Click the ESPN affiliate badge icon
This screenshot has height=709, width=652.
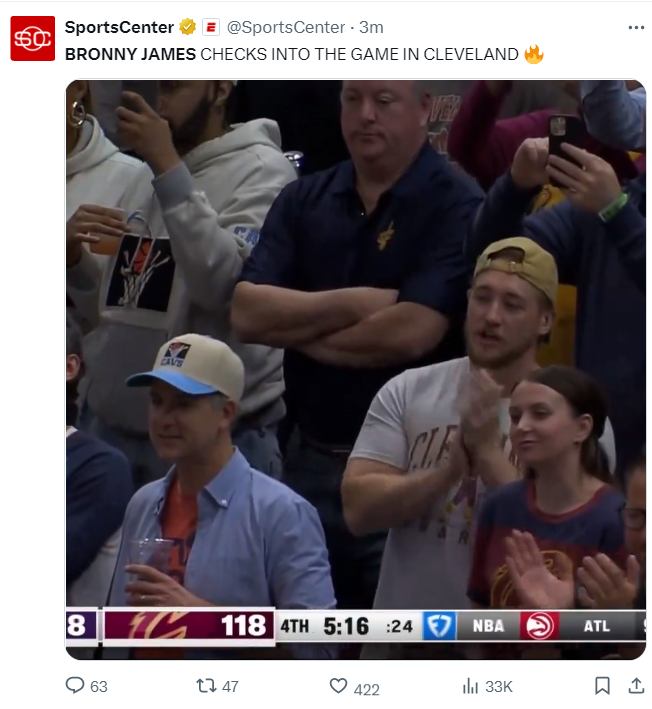tap(211, 27)
